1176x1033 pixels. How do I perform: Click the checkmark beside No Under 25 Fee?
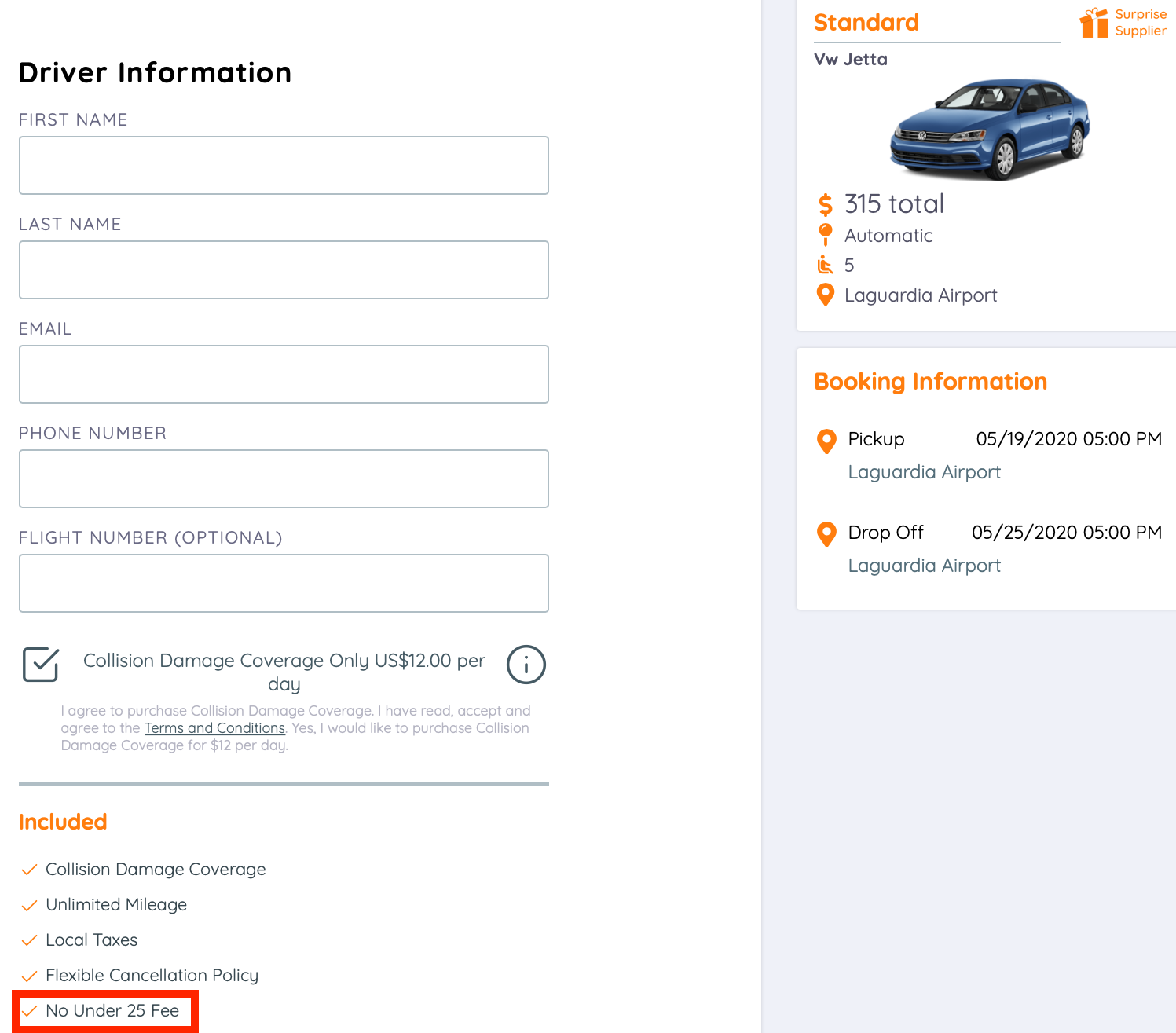click(x=29, y=1011)
